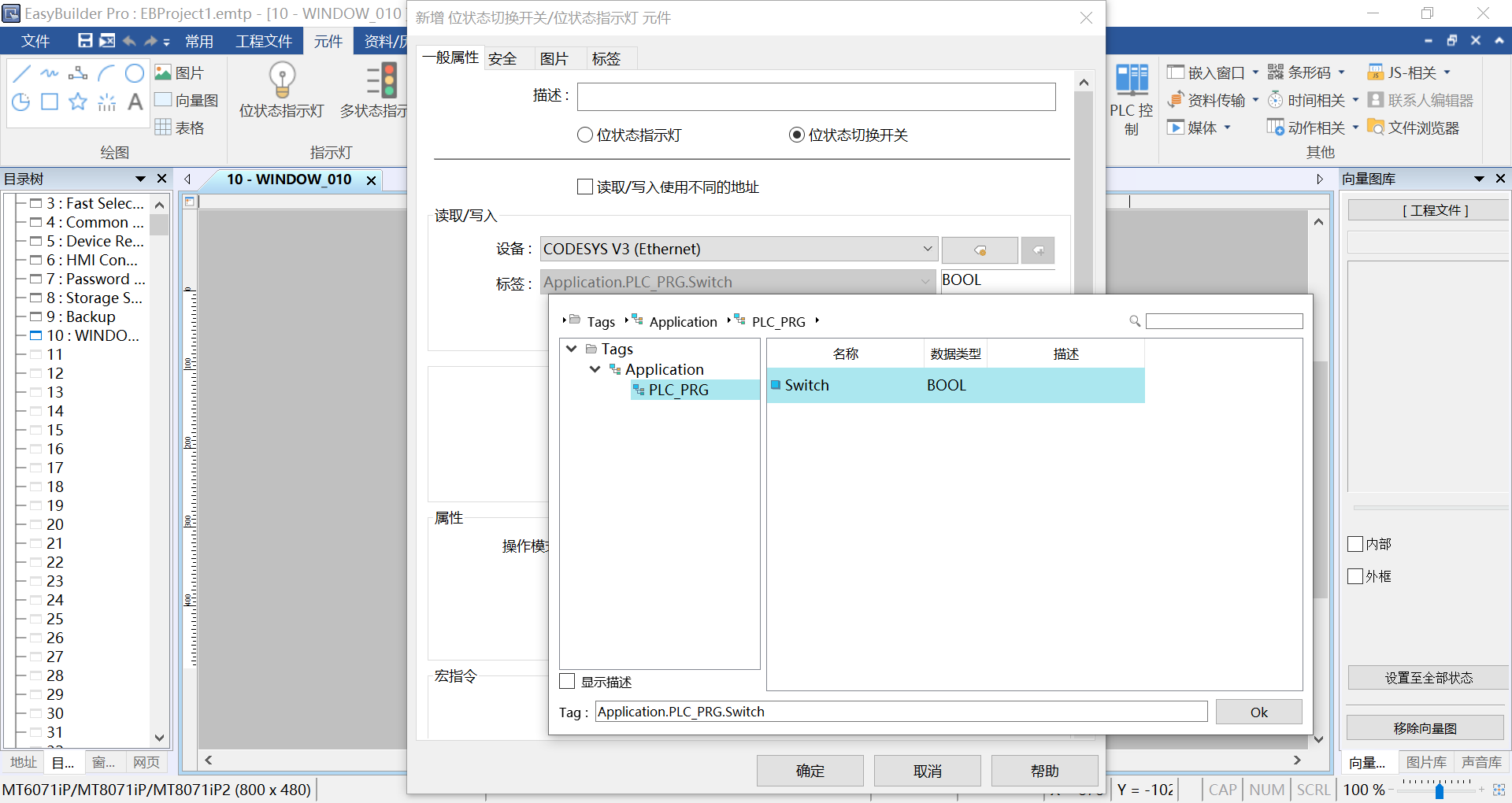Viewport: 1512px width, 803px height.
Task: Select the star shape tool
Action: click(78, 102)
